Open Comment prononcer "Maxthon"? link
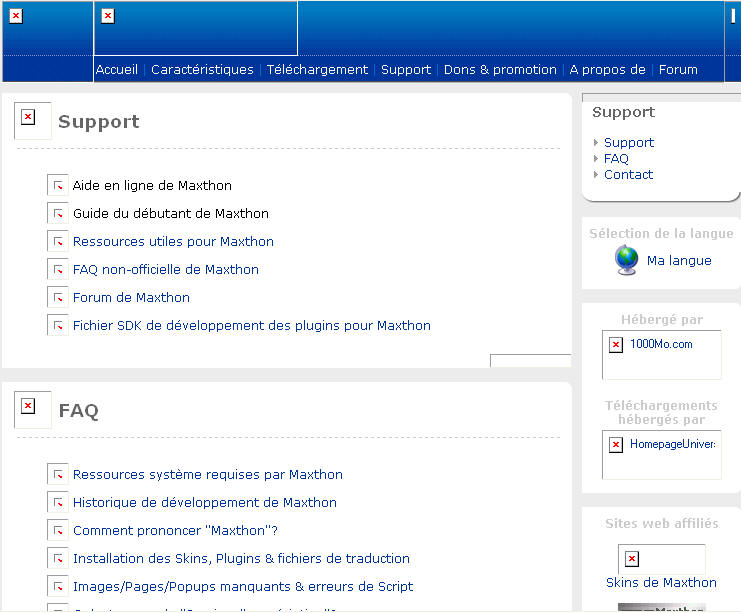The height and width of the screenshot is (613, 741). click(175, 530)
